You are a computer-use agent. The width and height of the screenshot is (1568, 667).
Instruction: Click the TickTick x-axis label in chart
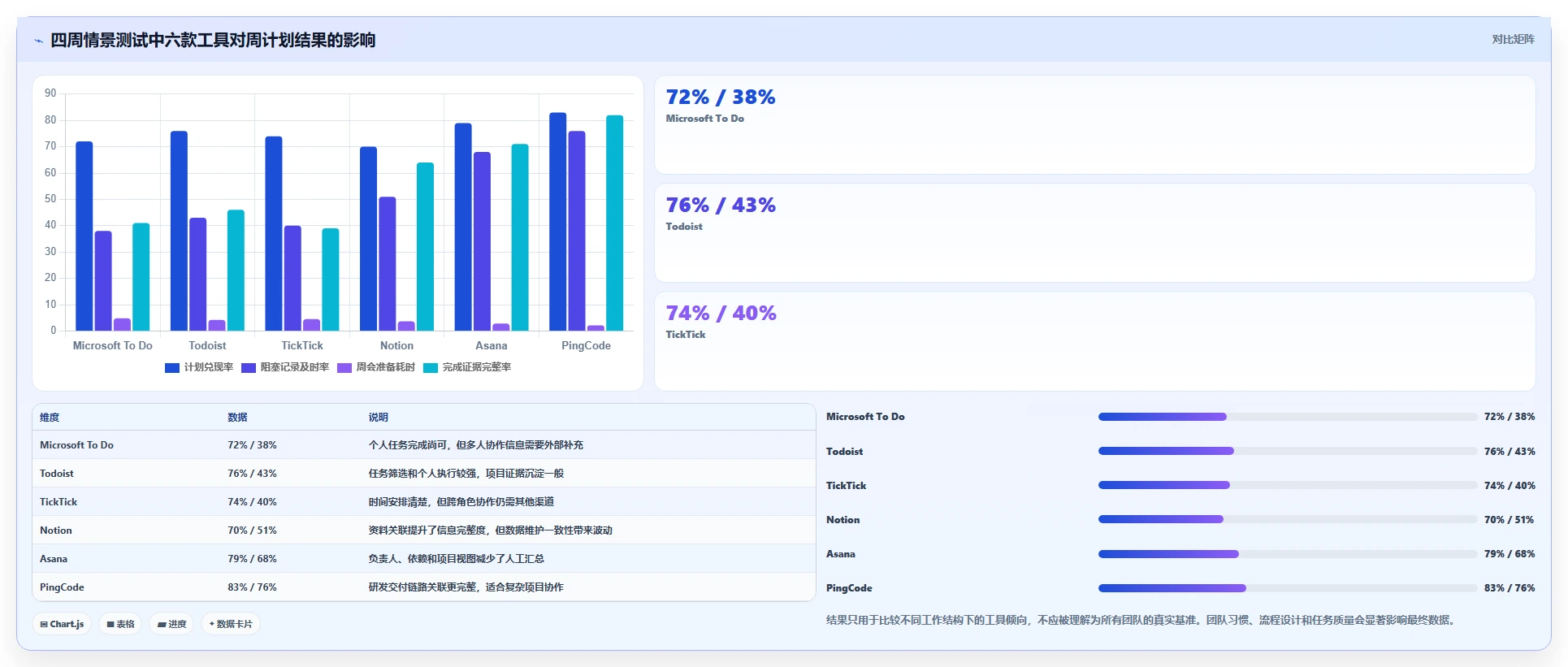click(x=302, y=345)
